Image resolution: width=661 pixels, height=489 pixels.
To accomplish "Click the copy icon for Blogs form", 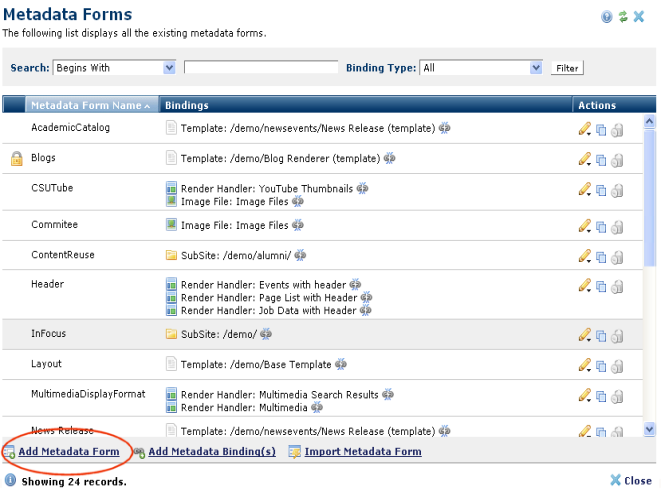I will (601, 159).
